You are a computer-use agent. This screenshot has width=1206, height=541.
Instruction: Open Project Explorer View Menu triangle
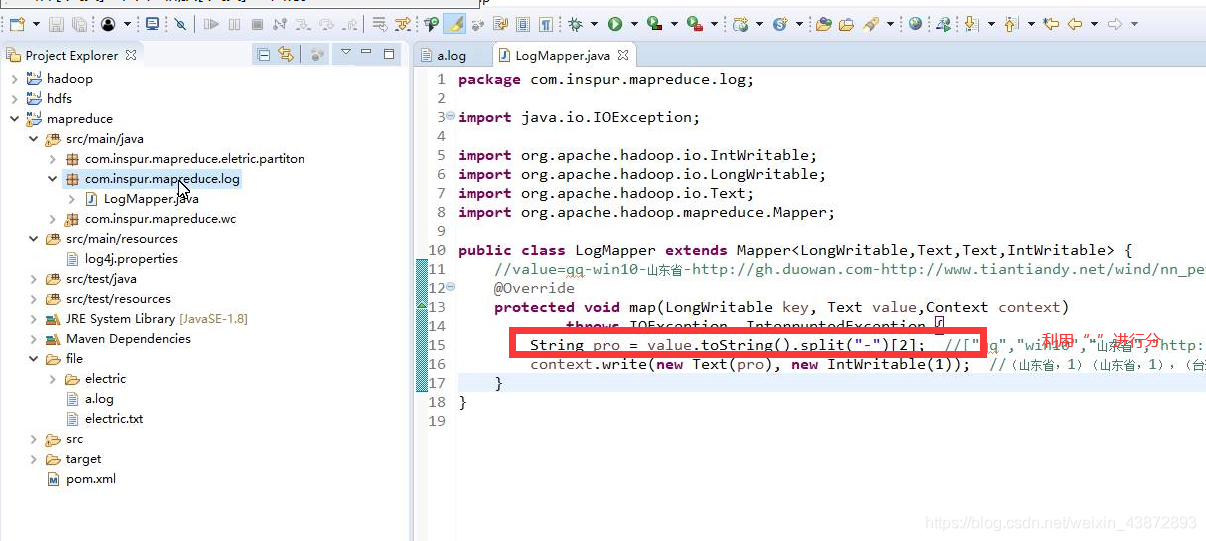click(346, 52)
